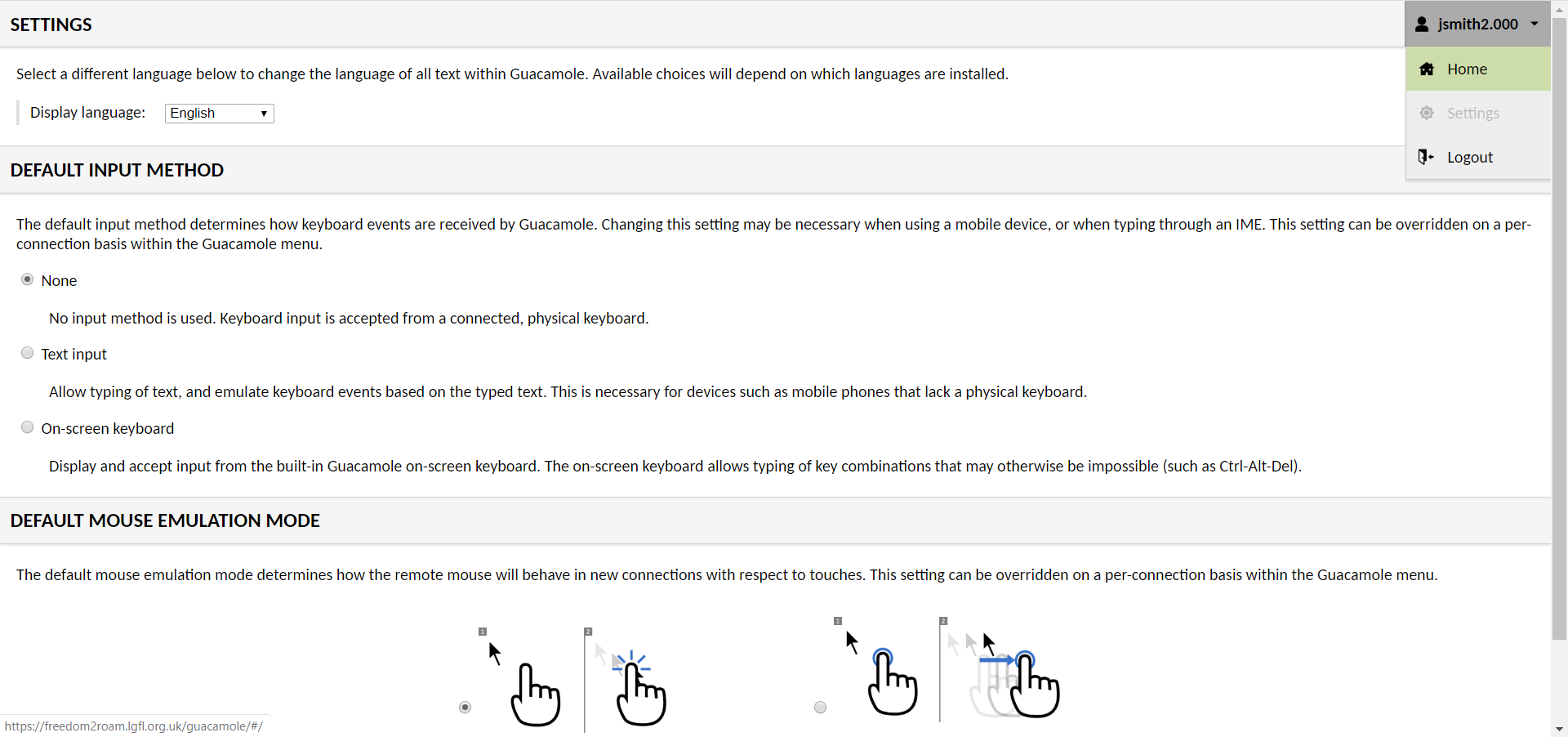This screenshot has height=737, width=1568.
Task: Select the Text input radio button
Action: click(28, 353)
